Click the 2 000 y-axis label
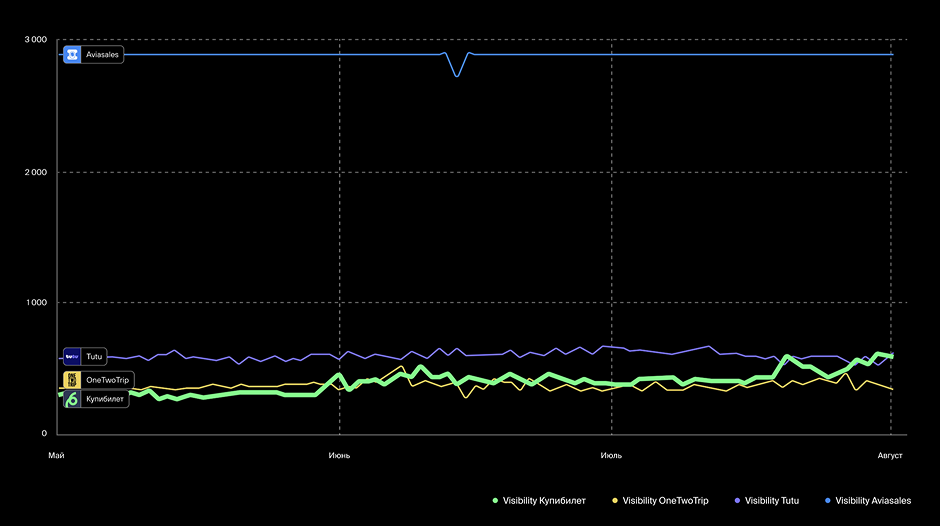Screen dimensions: 940x526 35,172
